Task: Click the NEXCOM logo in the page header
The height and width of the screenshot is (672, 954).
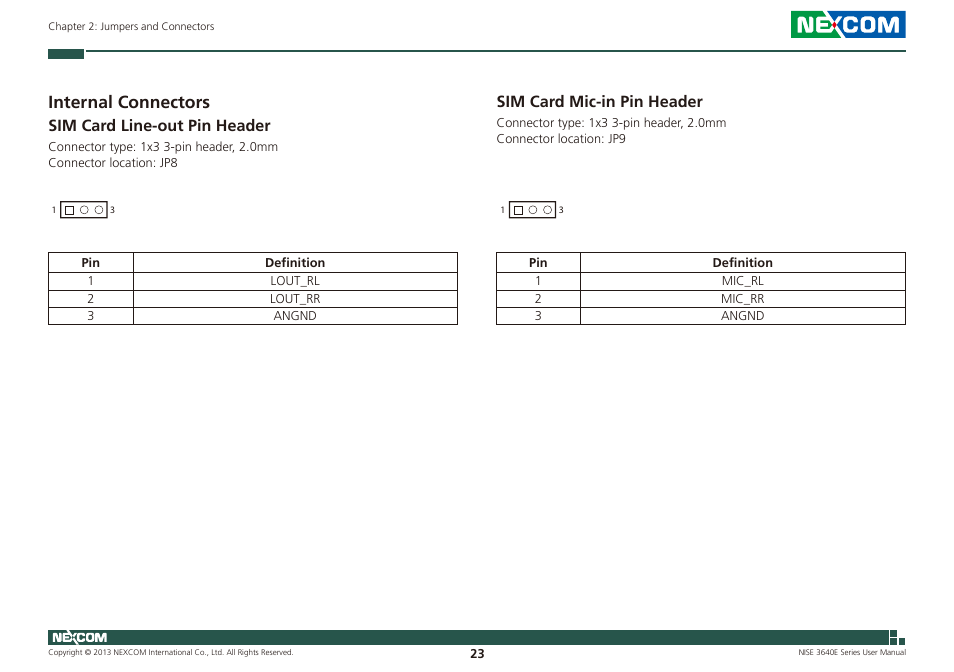Action: pos(848,24)
